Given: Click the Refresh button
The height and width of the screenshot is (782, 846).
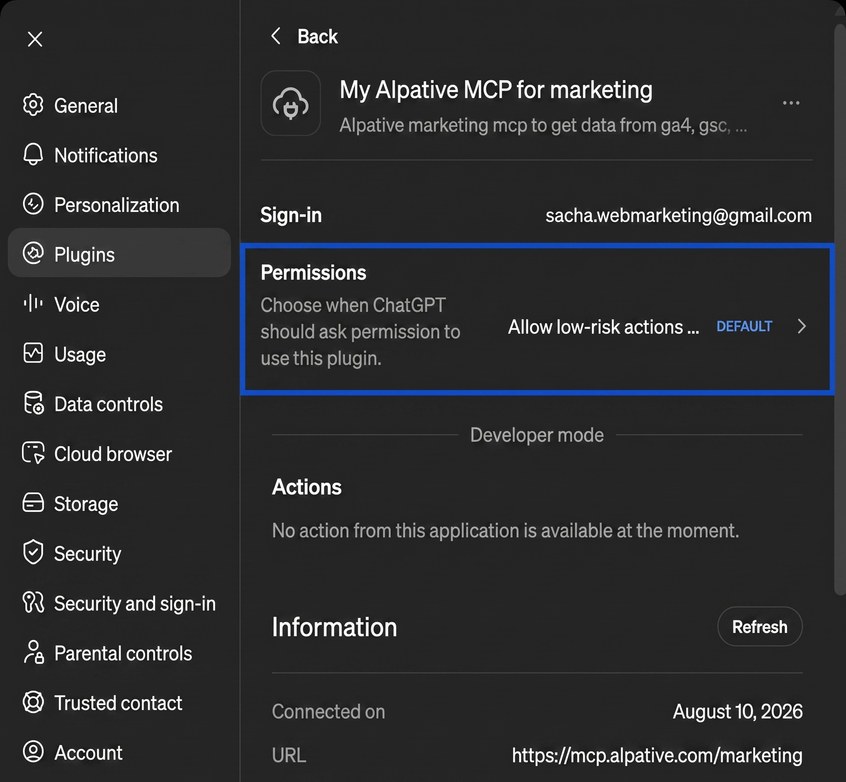Looking at the screenshot, I should pos(760,627).
